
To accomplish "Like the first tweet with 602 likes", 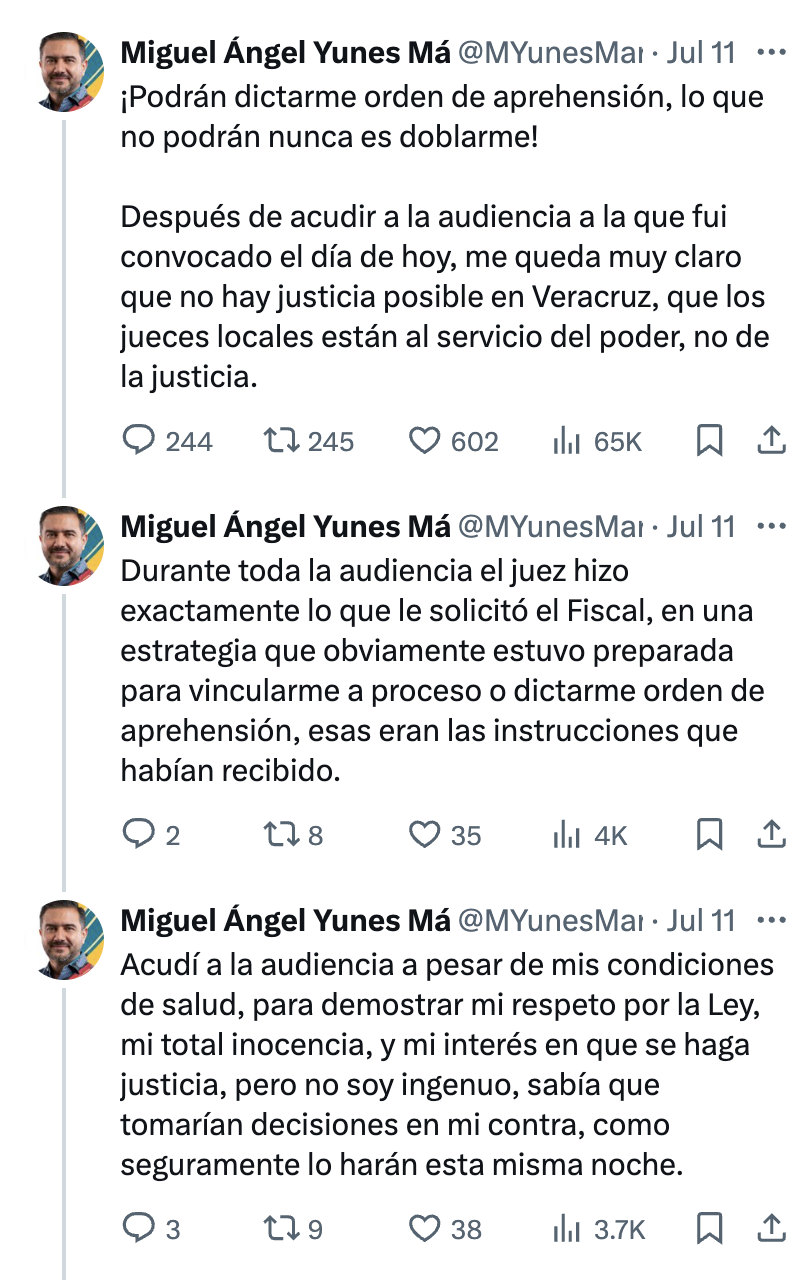I will (426, 441).
